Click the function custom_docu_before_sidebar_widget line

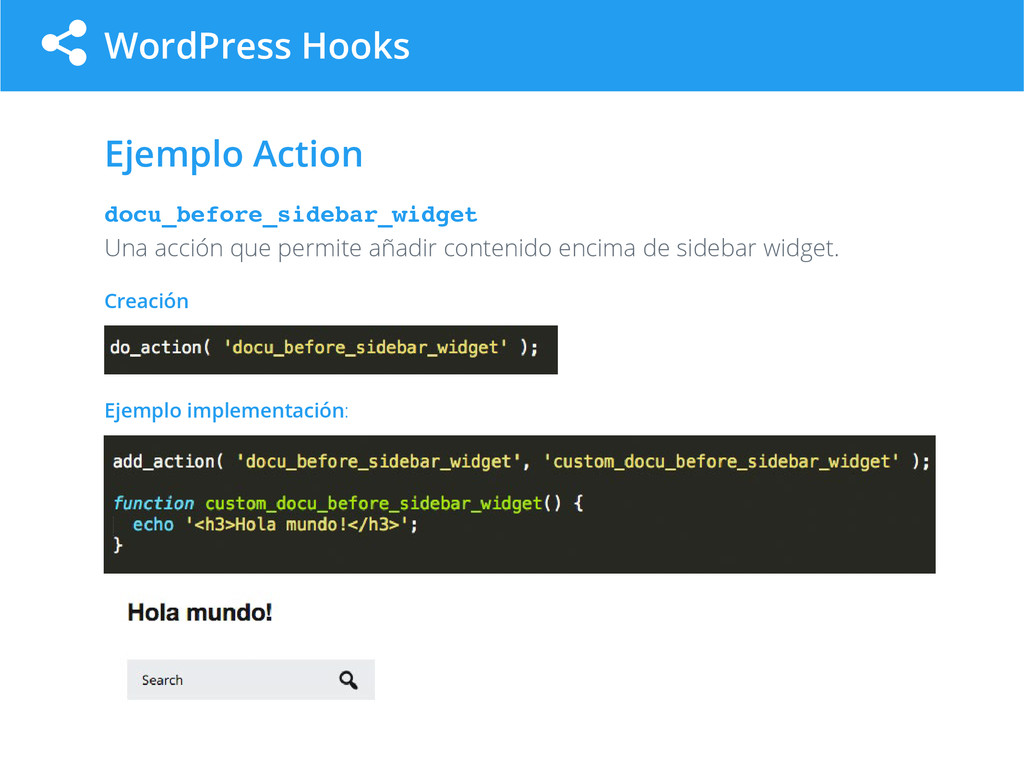[x=348, y=504]
